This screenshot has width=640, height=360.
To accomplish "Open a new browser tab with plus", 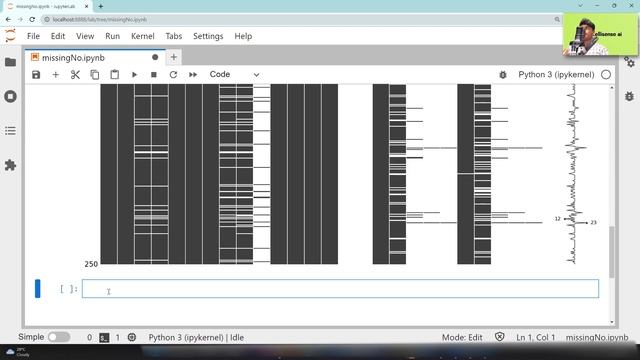I will pos(100,6).
